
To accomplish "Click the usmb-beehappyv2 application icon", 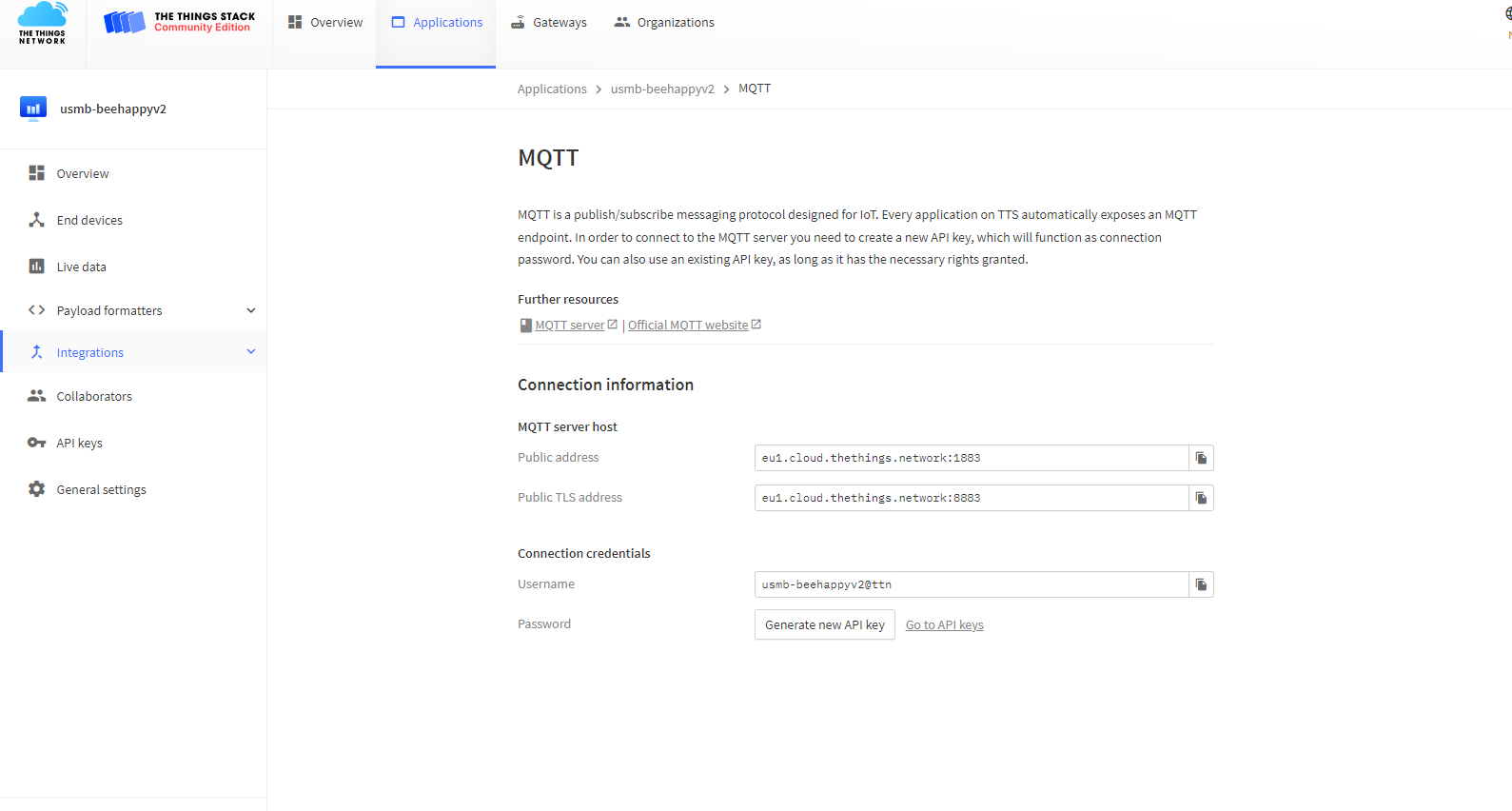I will pos(33,109).
